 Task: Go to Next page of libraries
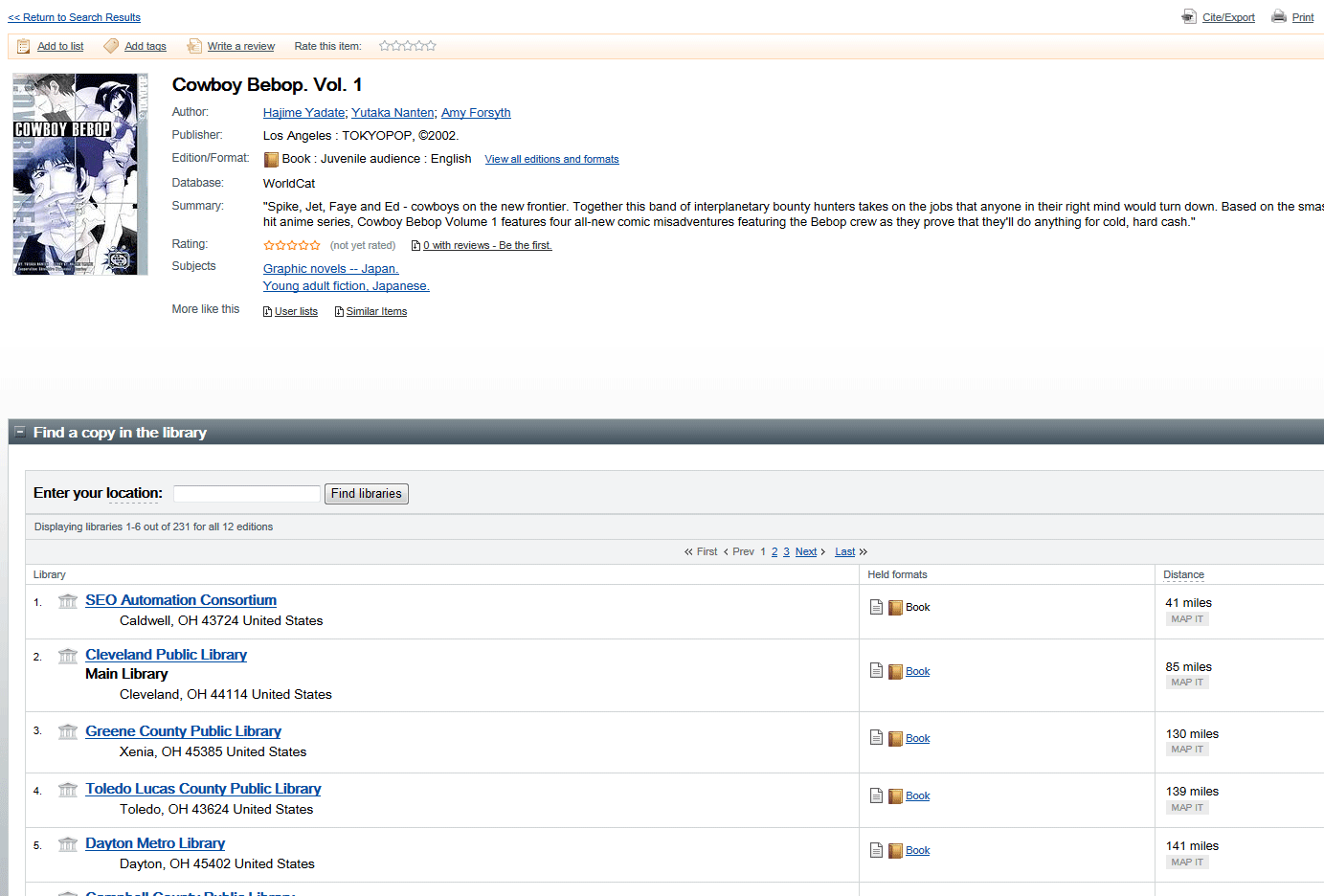point(806,552)
